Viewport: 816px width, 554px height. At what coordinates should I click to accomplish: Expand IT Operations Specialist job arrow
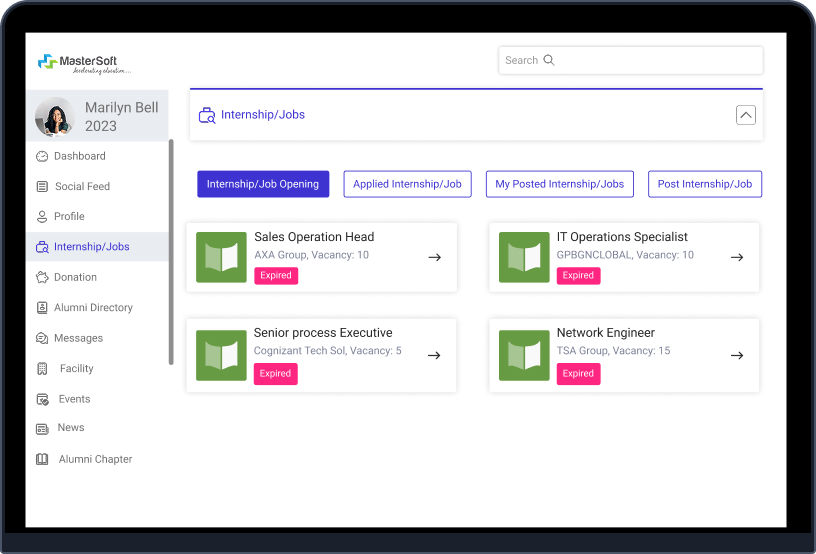pos(736,257)
